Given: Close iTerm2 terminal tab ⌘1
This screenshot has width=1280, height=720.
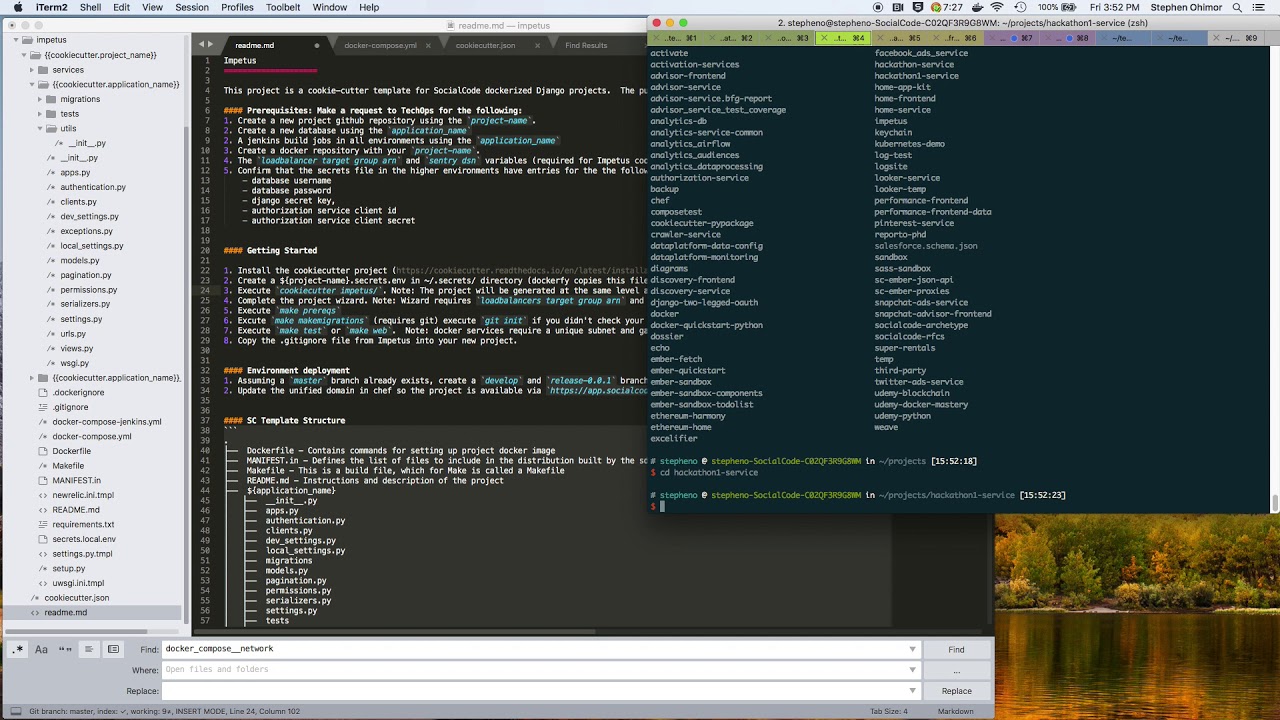Looking at the screenshot, I should [x=656, y=38].
